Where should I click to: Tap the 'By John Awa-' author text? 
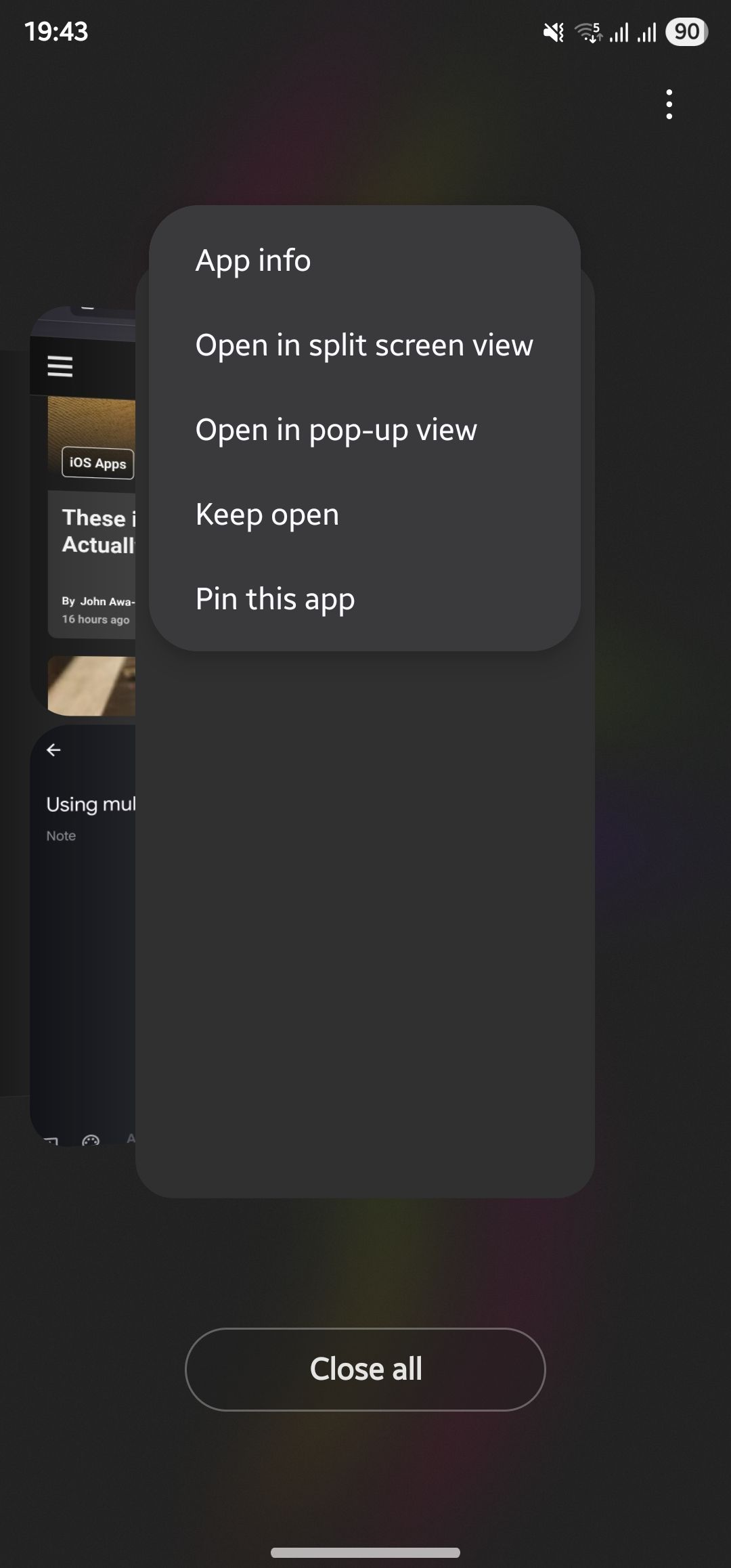(x=98, y=601)
